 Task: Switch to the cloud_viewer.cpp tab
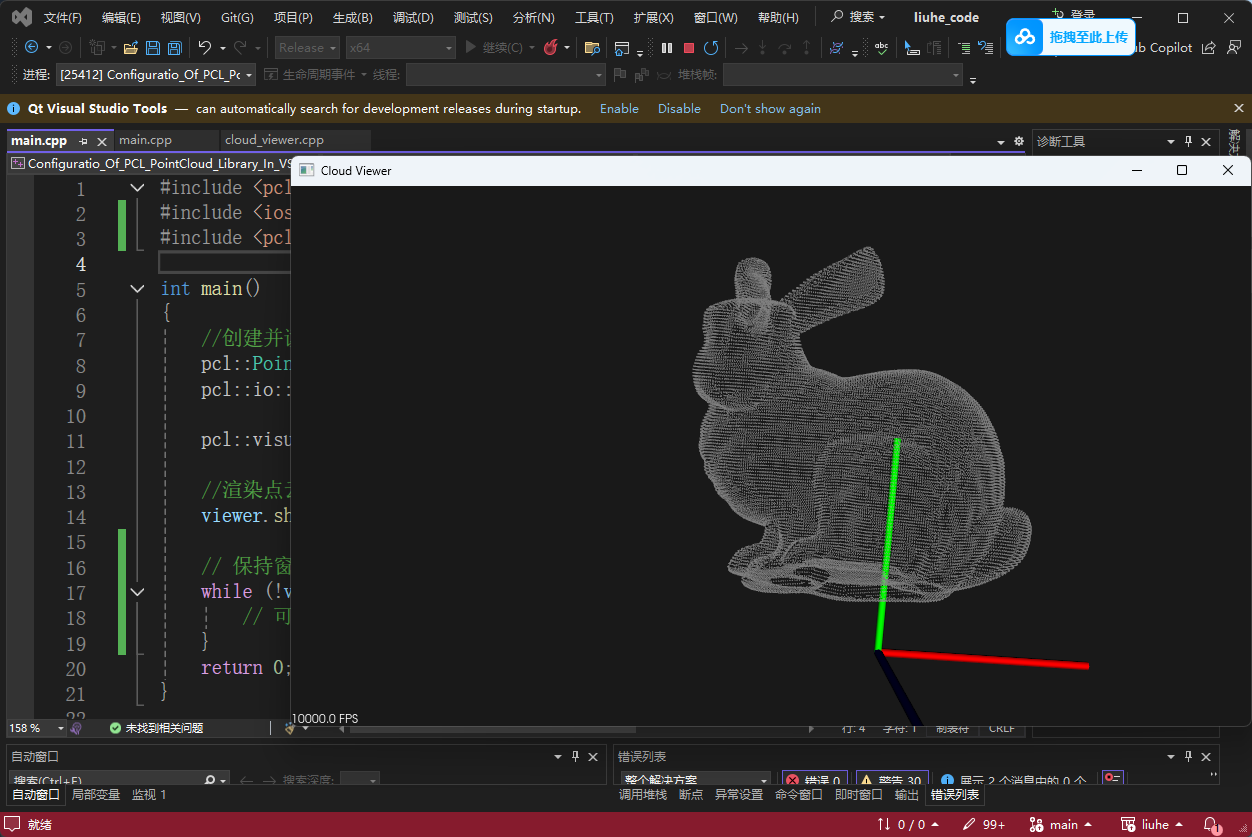[274, 140]
